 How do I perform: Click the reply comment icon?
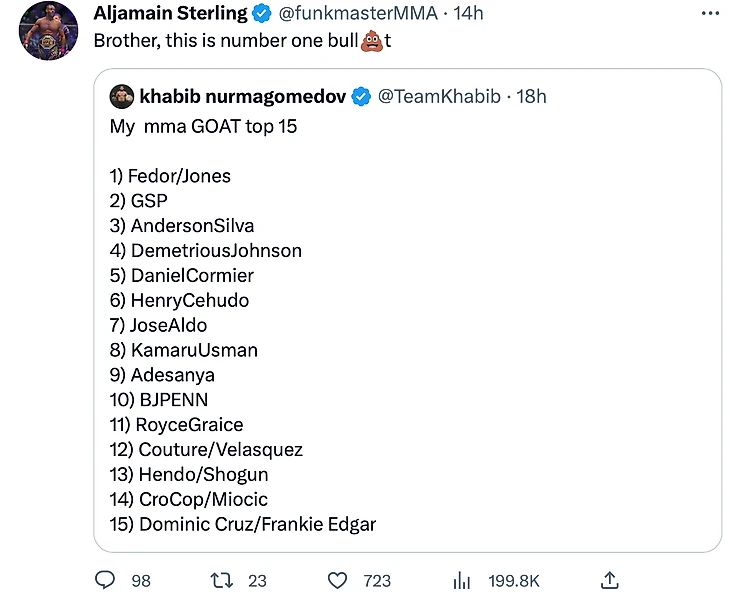105,580
